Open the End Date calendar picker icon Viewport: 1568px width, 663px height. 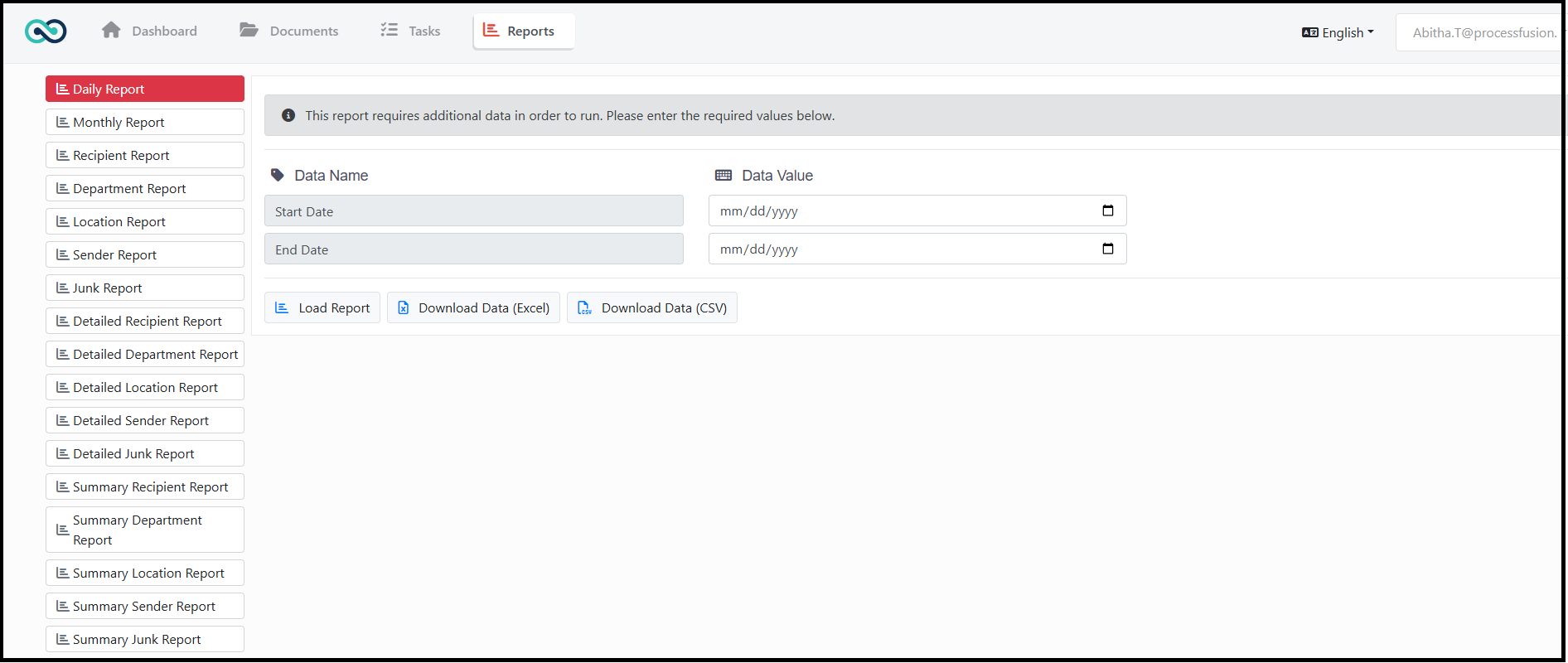[1107, 249]
